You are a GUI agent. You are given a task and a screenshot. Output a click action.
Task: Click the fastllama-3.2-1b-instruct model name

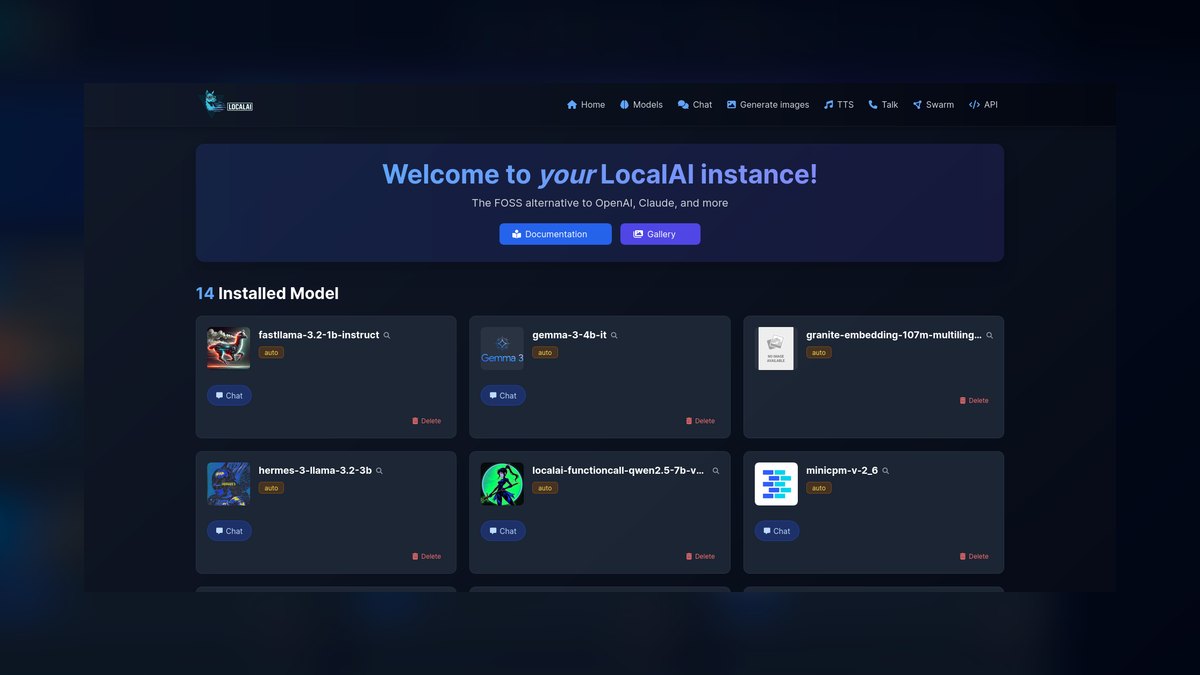tap(319, 335)
